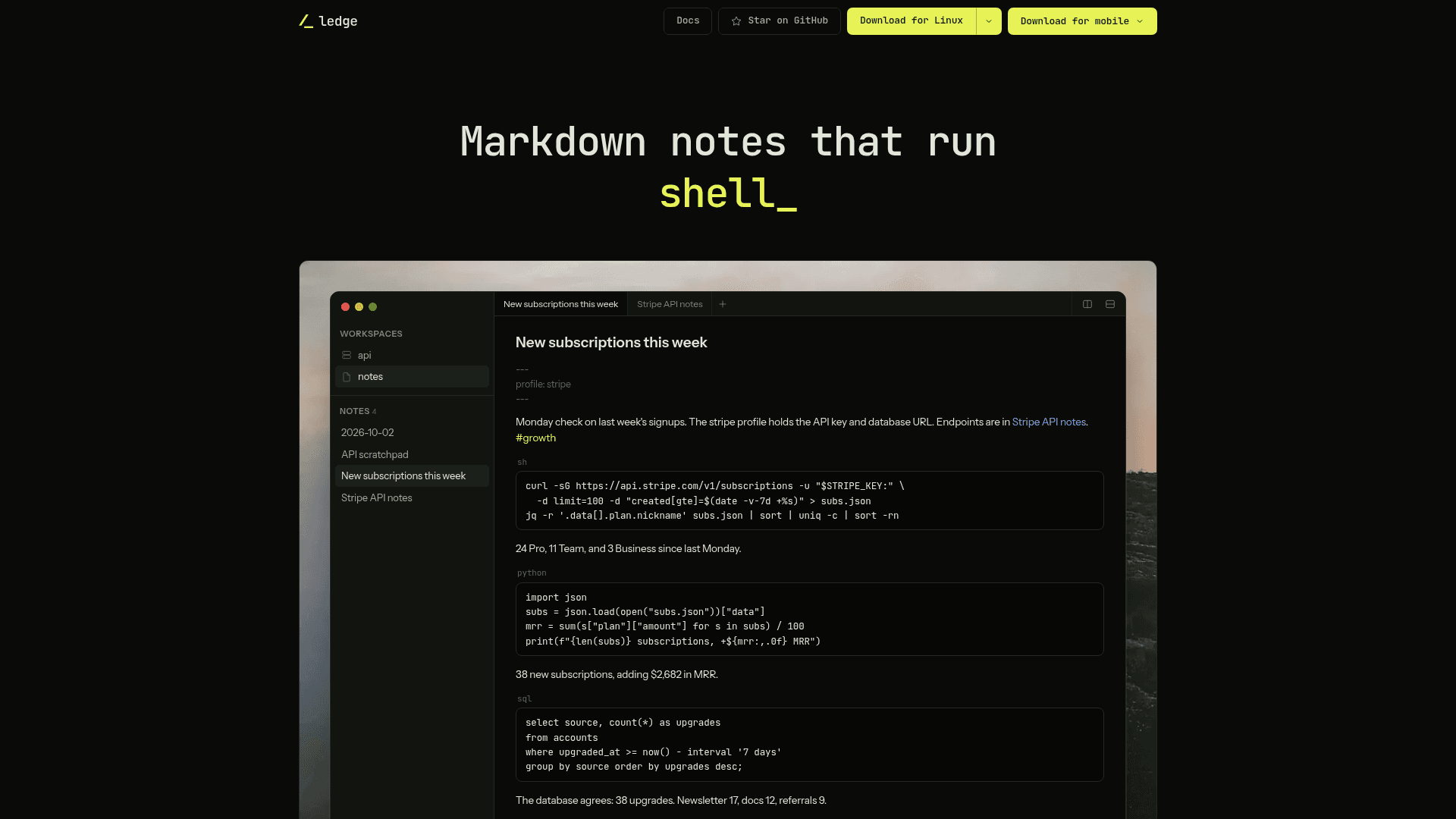
Task: Click inside the python code block
Action: click(809, 619)
